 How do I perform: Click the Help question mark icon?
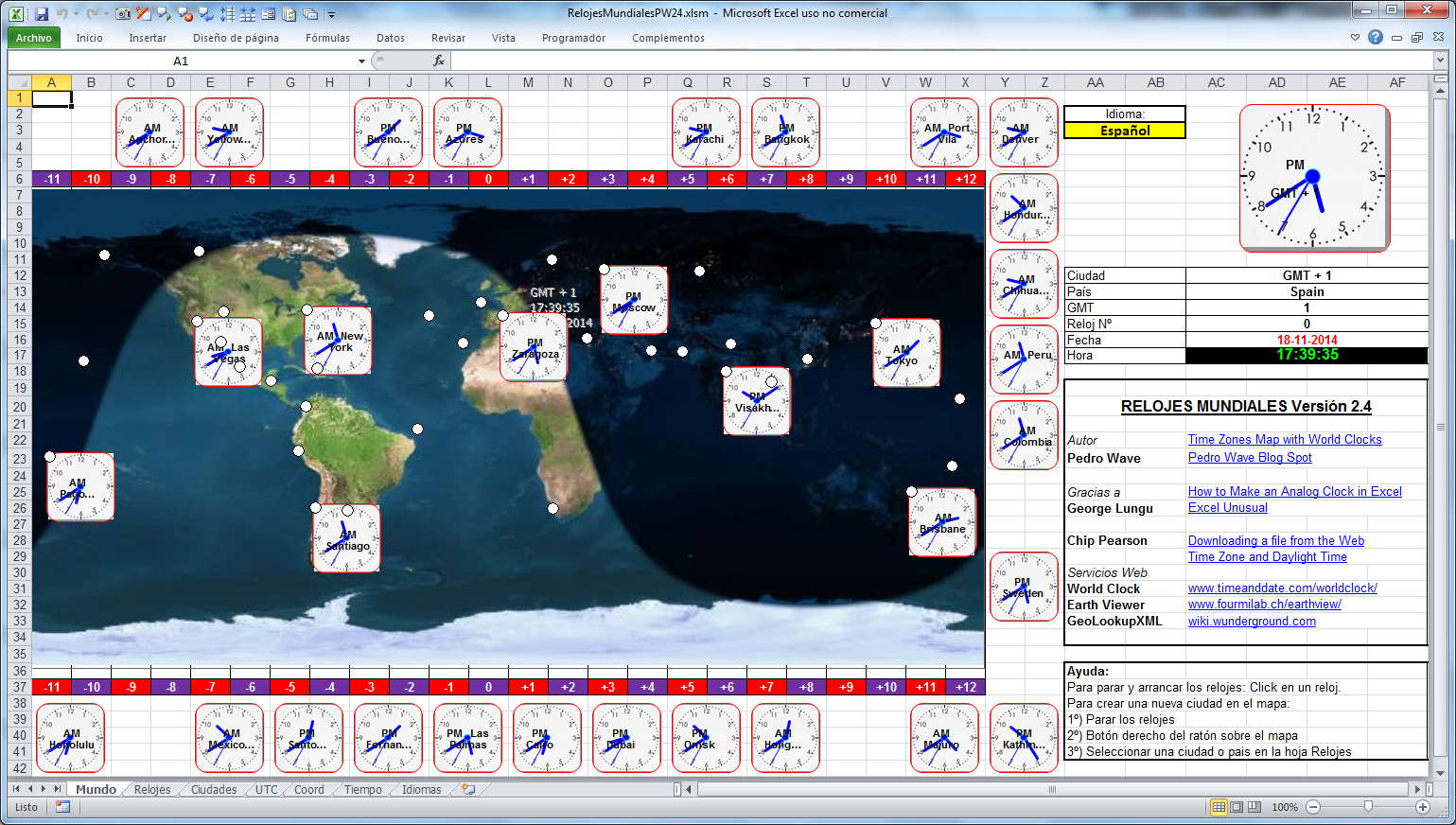point(1374,37)
